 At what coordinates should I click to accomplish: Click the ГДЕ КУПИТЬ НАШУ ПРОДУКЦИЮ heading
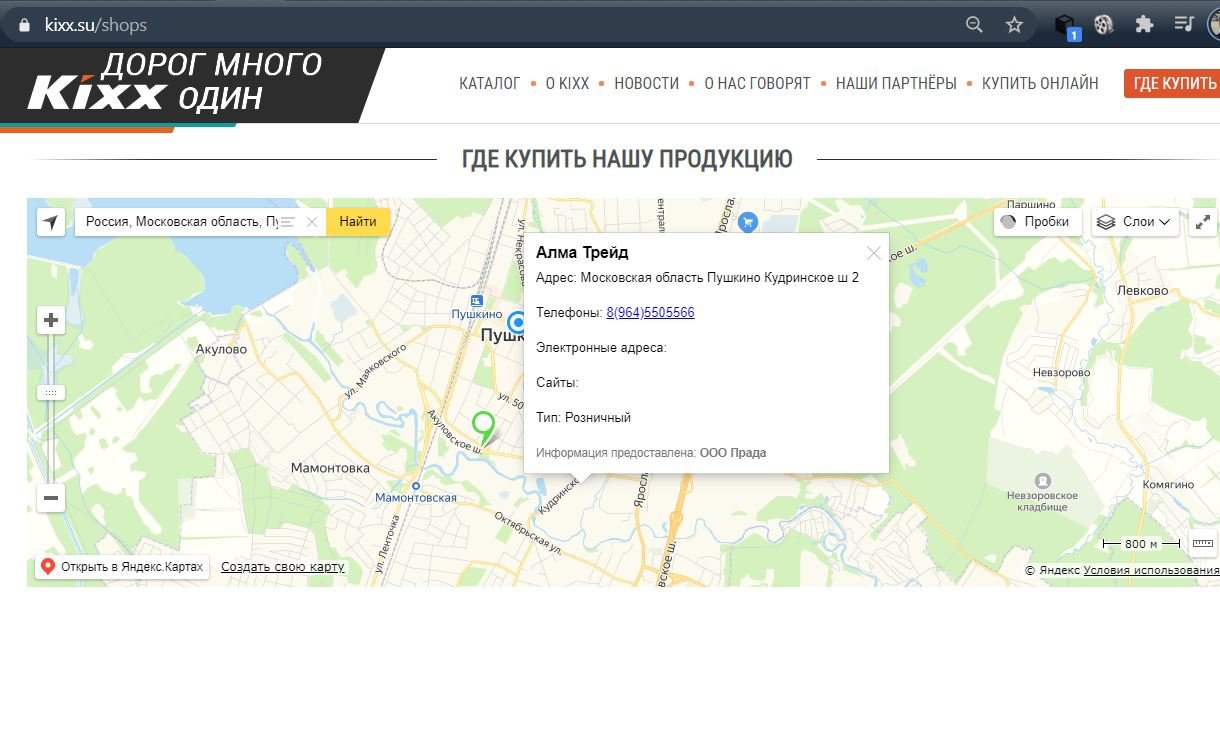tap(627, 159)
